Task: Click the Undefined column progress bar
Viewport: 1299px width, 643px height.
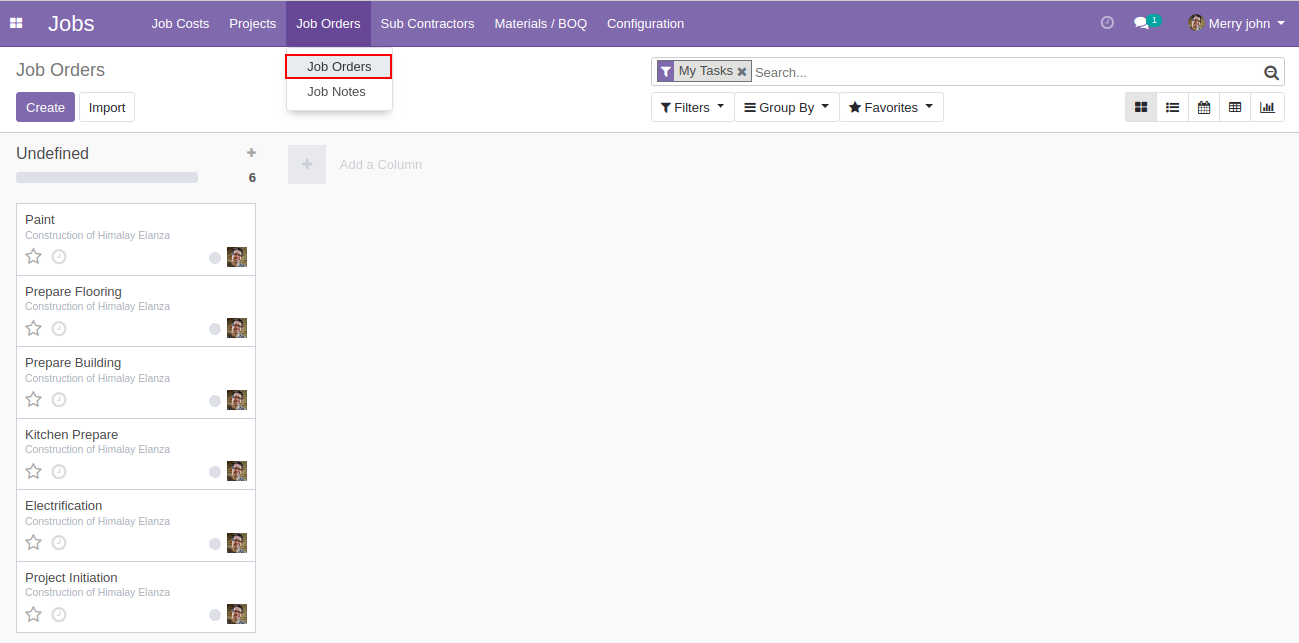Action: 107,177
